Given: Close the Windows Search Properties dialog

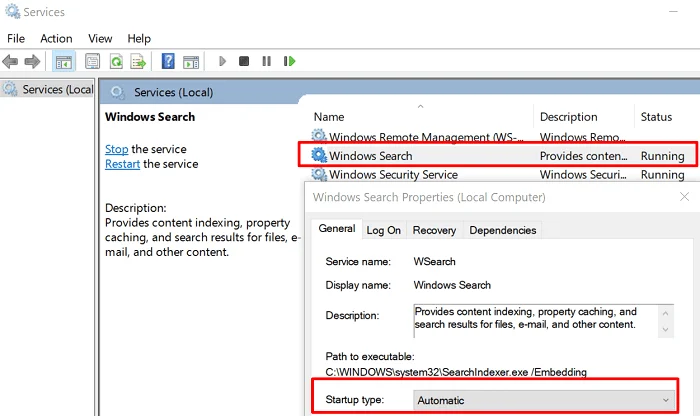Looking at the screenshot, I should tap(684, 197).
